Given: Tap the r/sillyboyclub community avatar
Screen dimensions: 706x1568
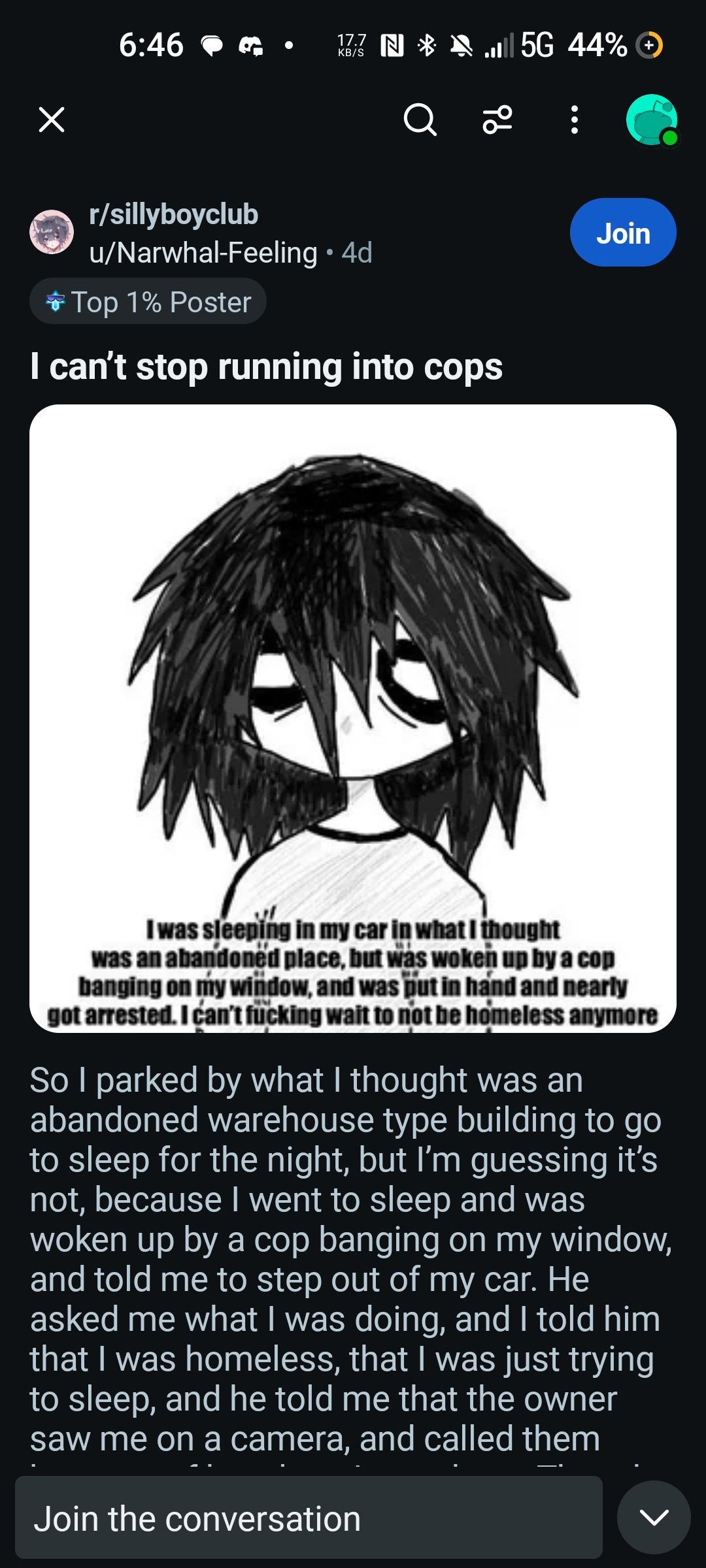Looking at the screenshot, I should pyautogui.click(x=52, y=232).
